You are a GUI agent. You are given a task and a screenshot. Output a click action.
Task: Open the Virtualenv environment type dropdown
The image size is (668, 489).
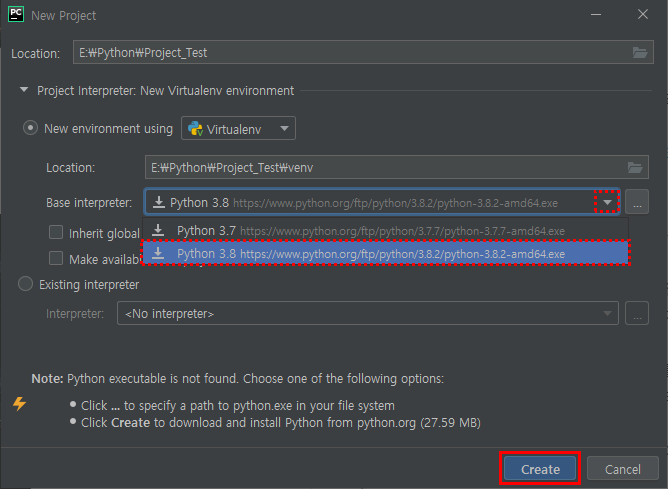click(x=238, y=128)
